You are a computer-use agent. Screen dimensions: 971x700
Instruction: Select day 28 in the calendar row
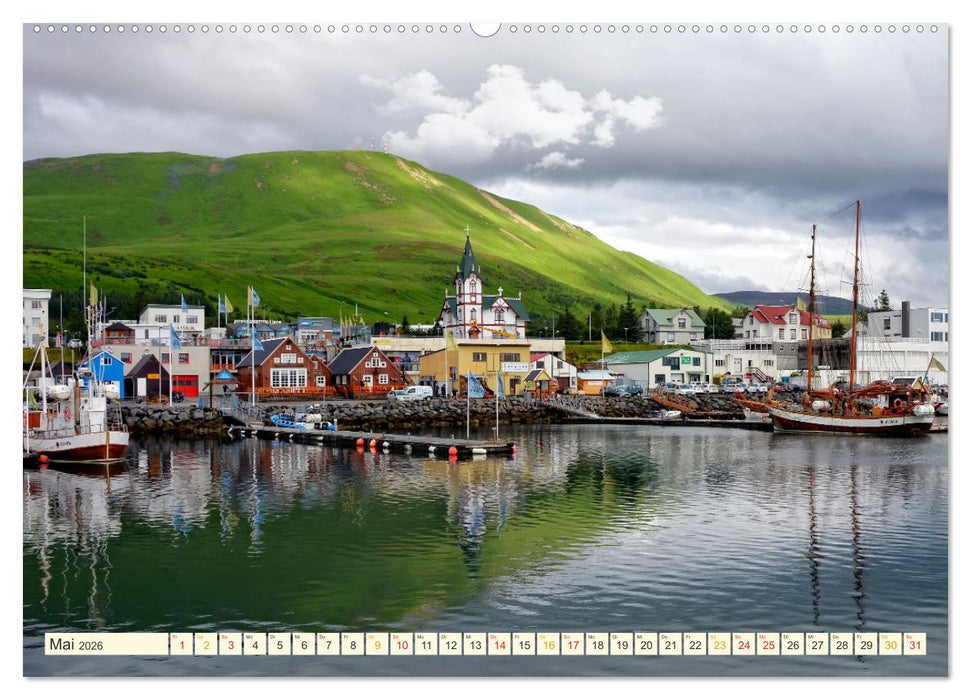pyautogui.click(x=841, y=644)
